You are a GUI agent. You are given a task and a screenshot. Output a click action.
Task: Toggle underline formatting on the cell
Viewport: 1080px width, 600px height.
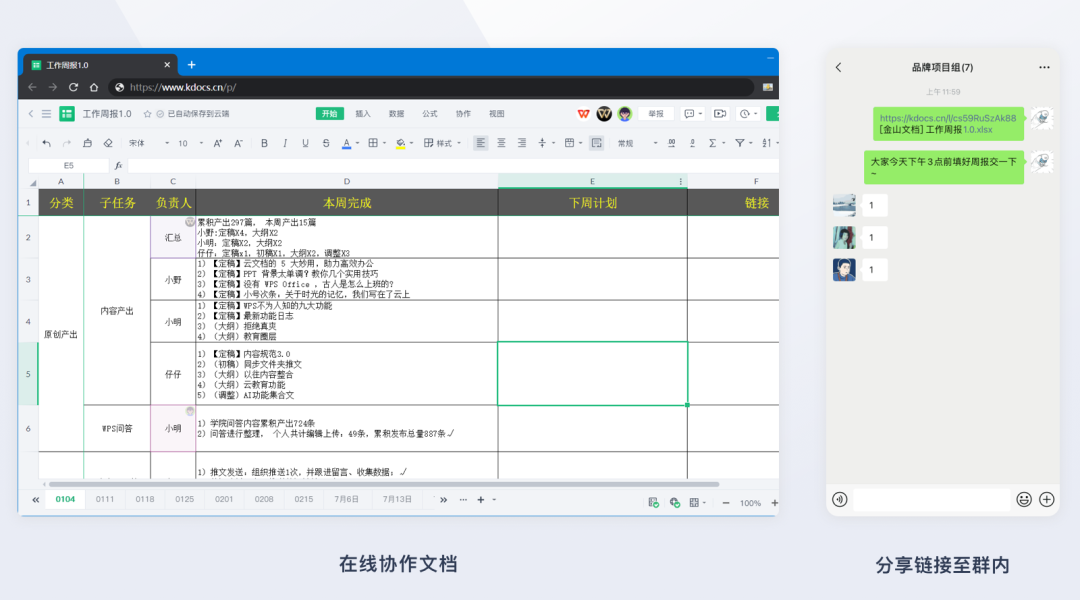click(x=305, y=143)
